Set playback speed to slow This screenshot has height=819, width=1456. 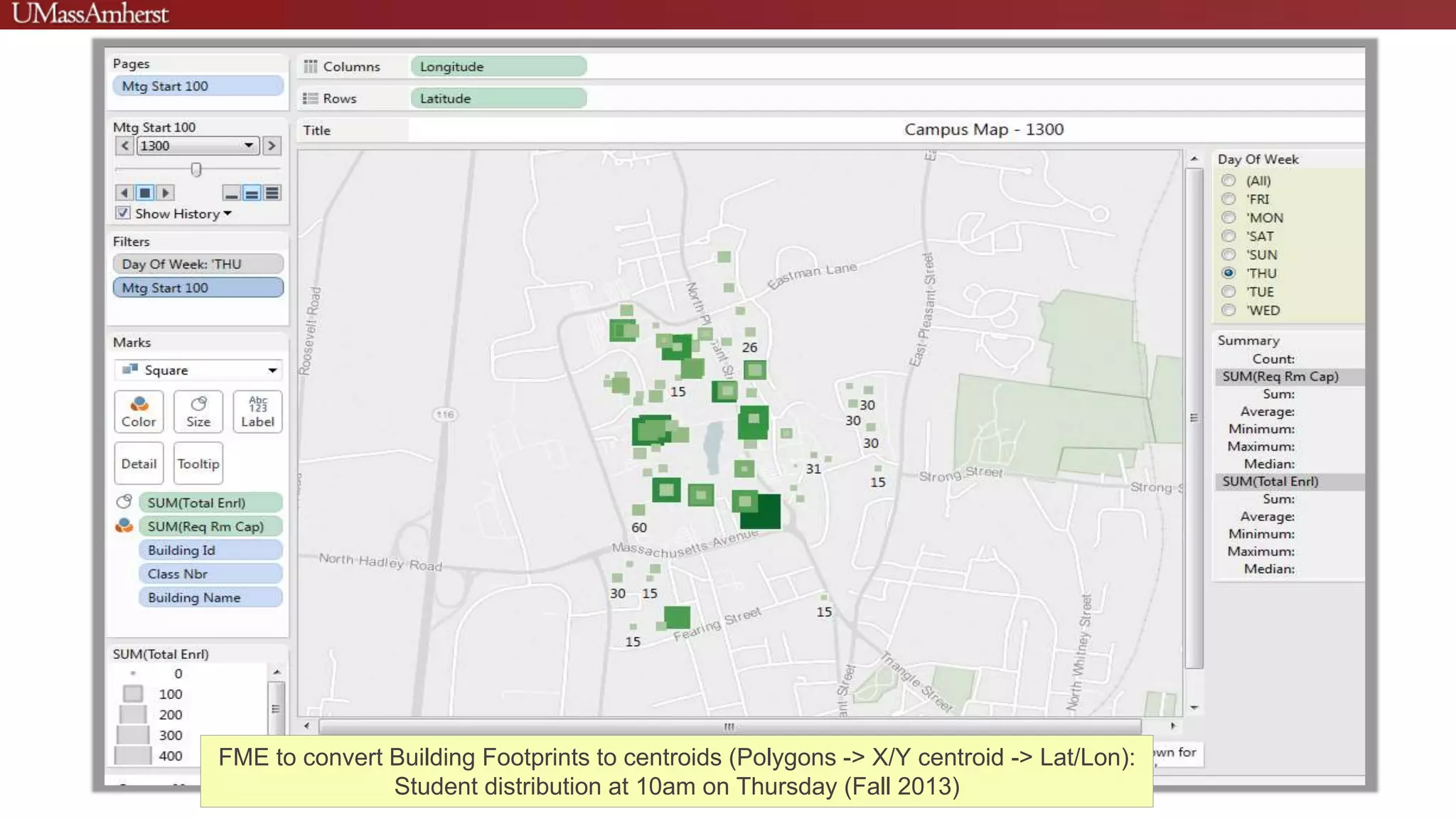pyautogui.click(x=231, y=193)
